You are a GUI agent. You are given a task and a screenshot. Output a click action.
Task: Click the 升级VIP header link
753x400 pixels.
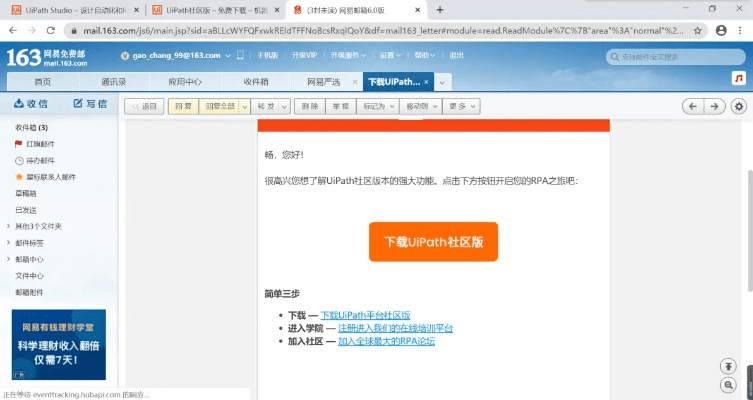(x=304, y=55)
